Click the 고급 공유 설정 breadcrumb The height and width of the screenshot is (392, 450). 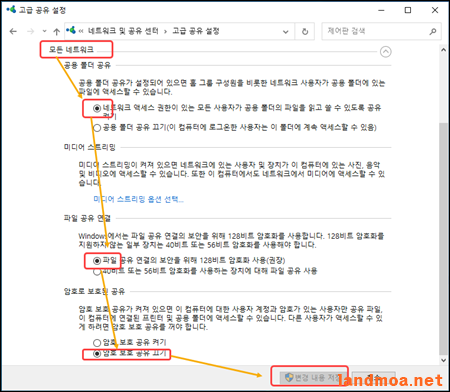pyautogui.click(x=196, y=31)
